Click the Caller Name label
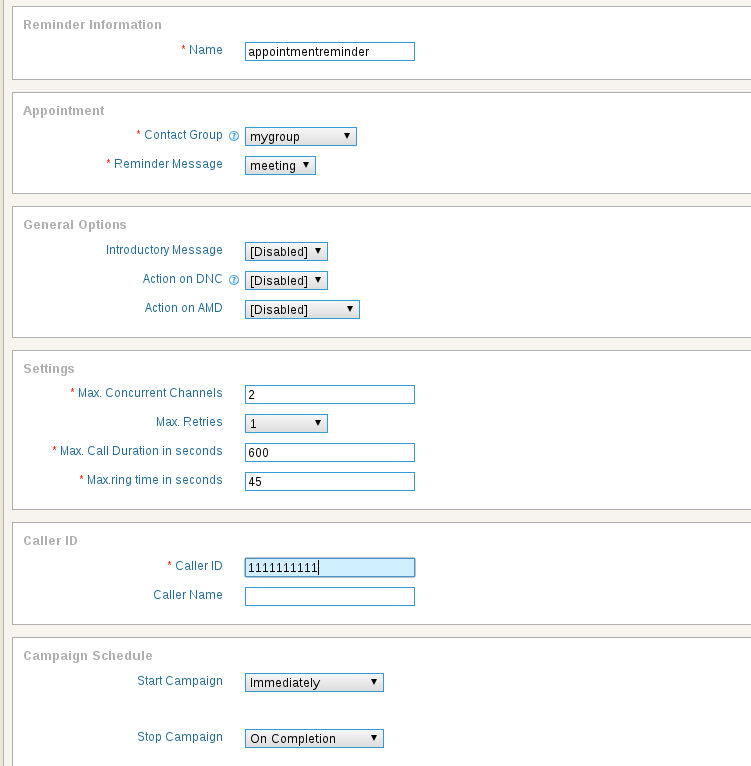The height and width of the screenshot is (766, 751). tap(188, 595)
